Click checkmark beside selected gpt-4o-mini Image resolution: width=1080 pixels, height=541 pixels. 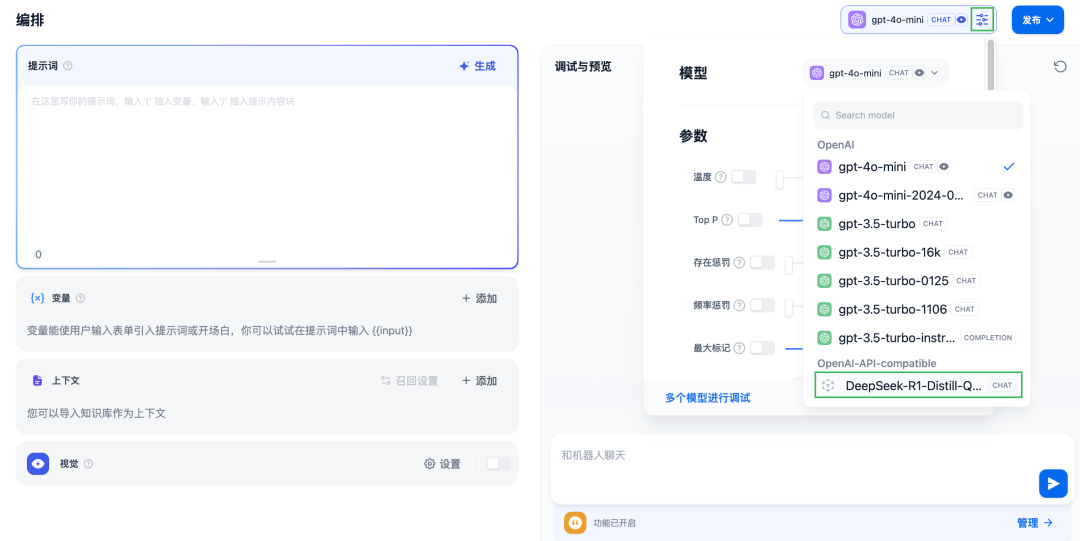coord(1009,166)
